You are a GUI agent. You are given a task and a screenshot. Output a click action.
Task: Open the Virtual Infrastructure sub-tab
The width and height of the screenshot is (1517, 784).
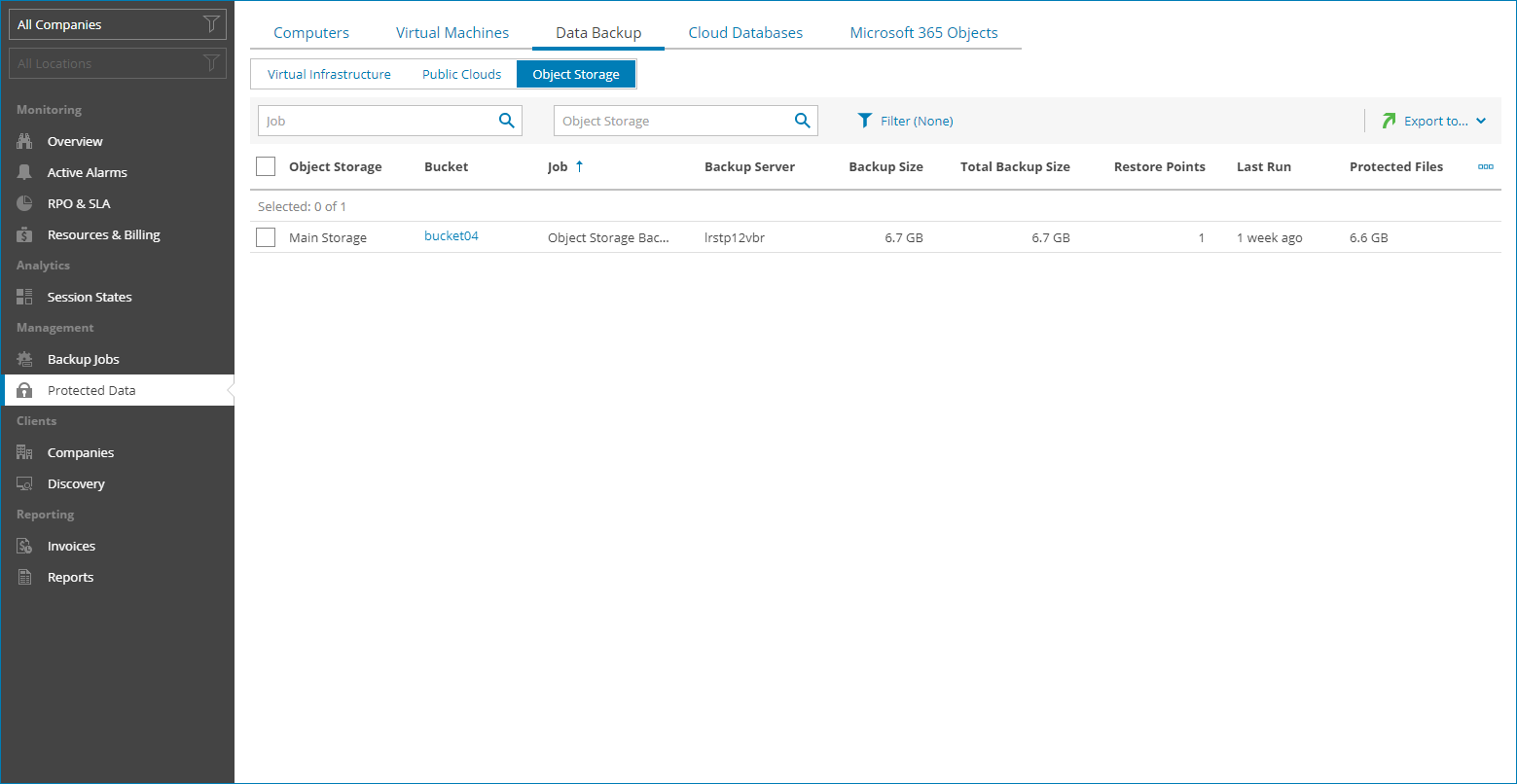tap(329, 73)
